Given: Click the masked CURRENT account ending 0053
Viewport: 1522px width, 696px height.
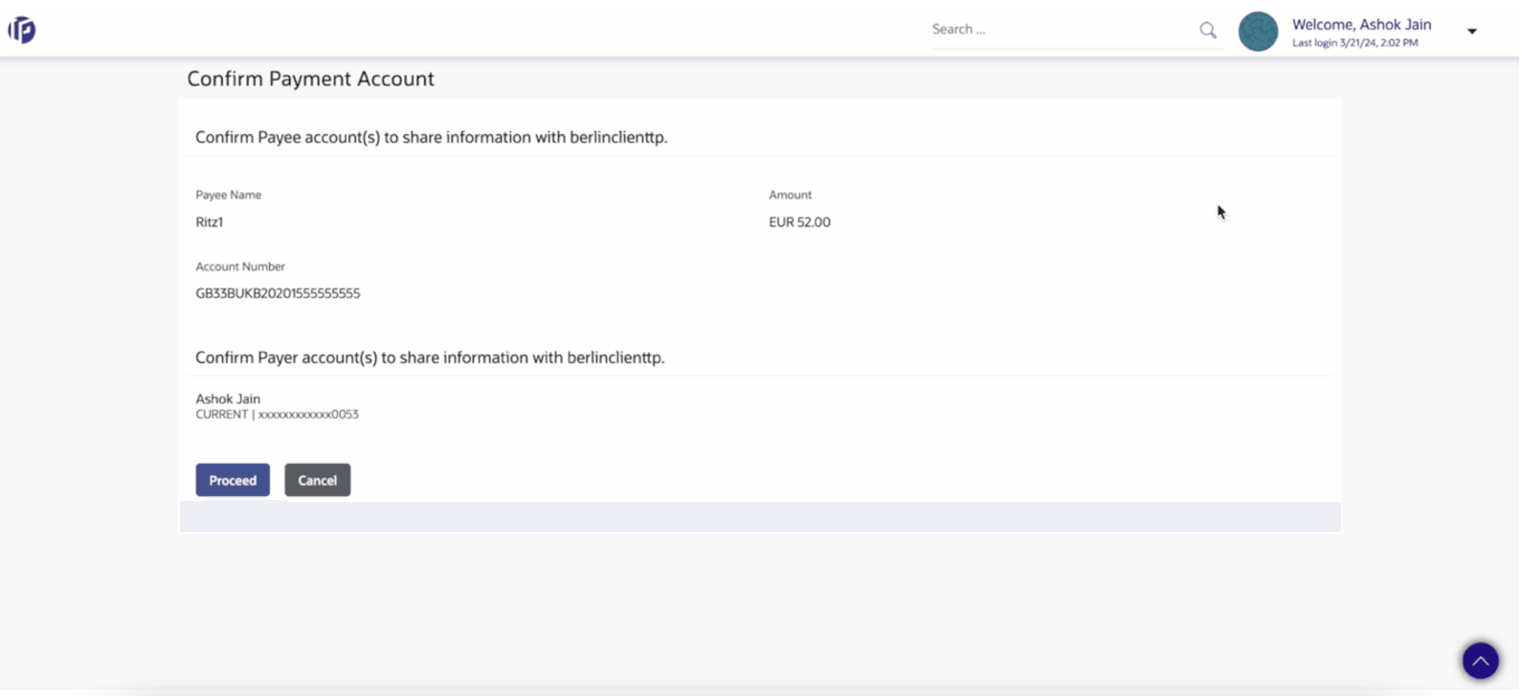Looking at the screenshot, I should (277, 414).
